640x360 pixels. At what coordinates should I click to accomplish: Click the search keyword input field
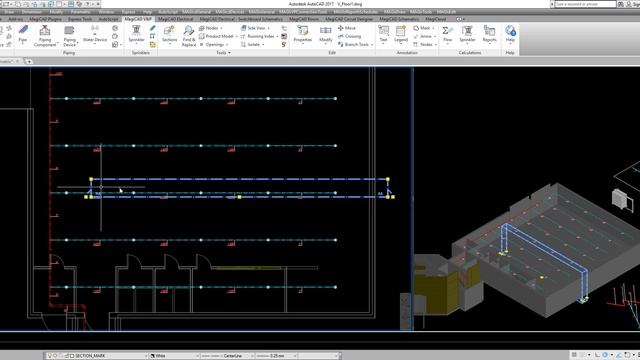[585, 4]
